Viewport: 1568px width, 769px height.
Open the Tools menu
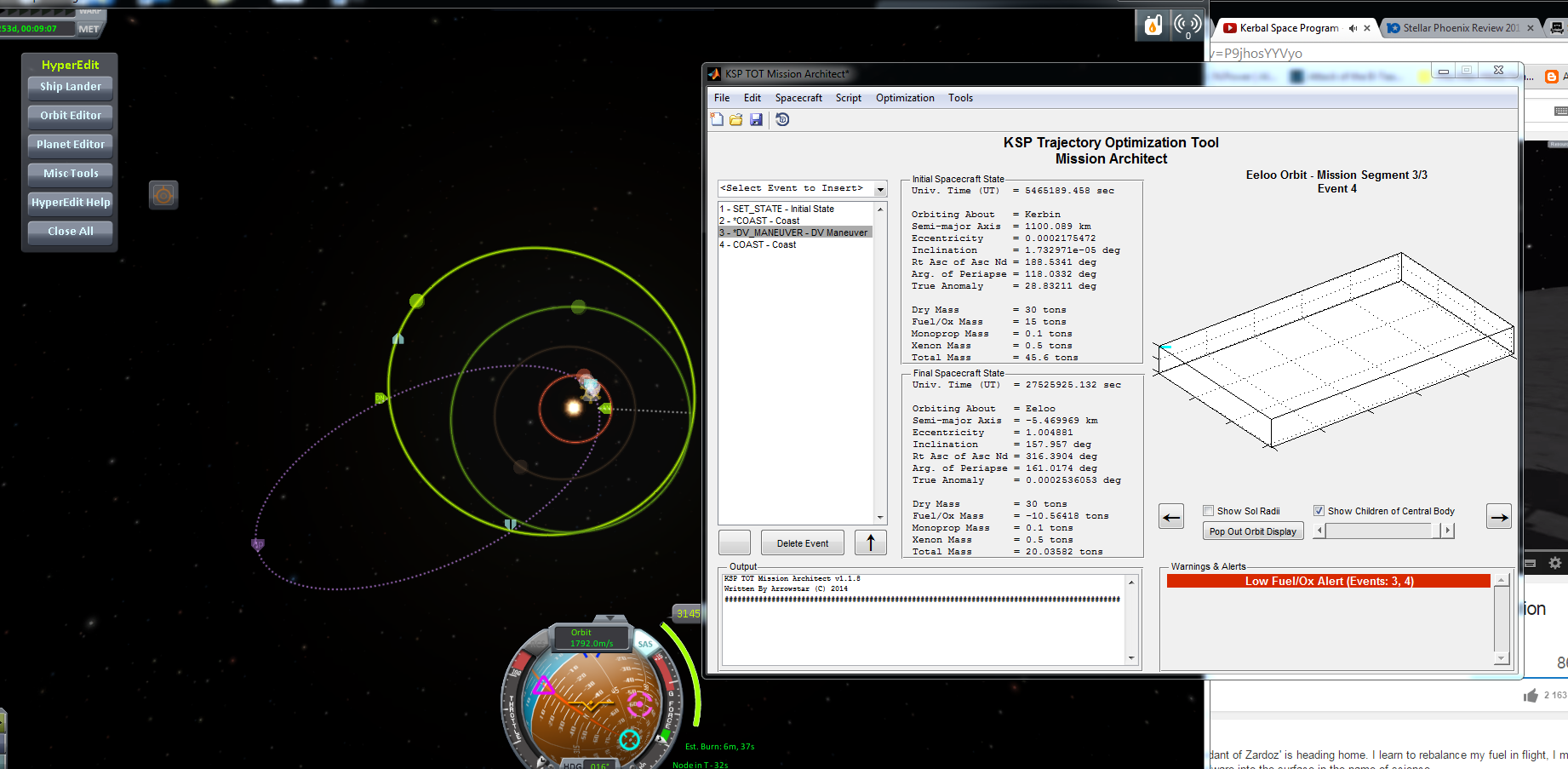[960, 98]
